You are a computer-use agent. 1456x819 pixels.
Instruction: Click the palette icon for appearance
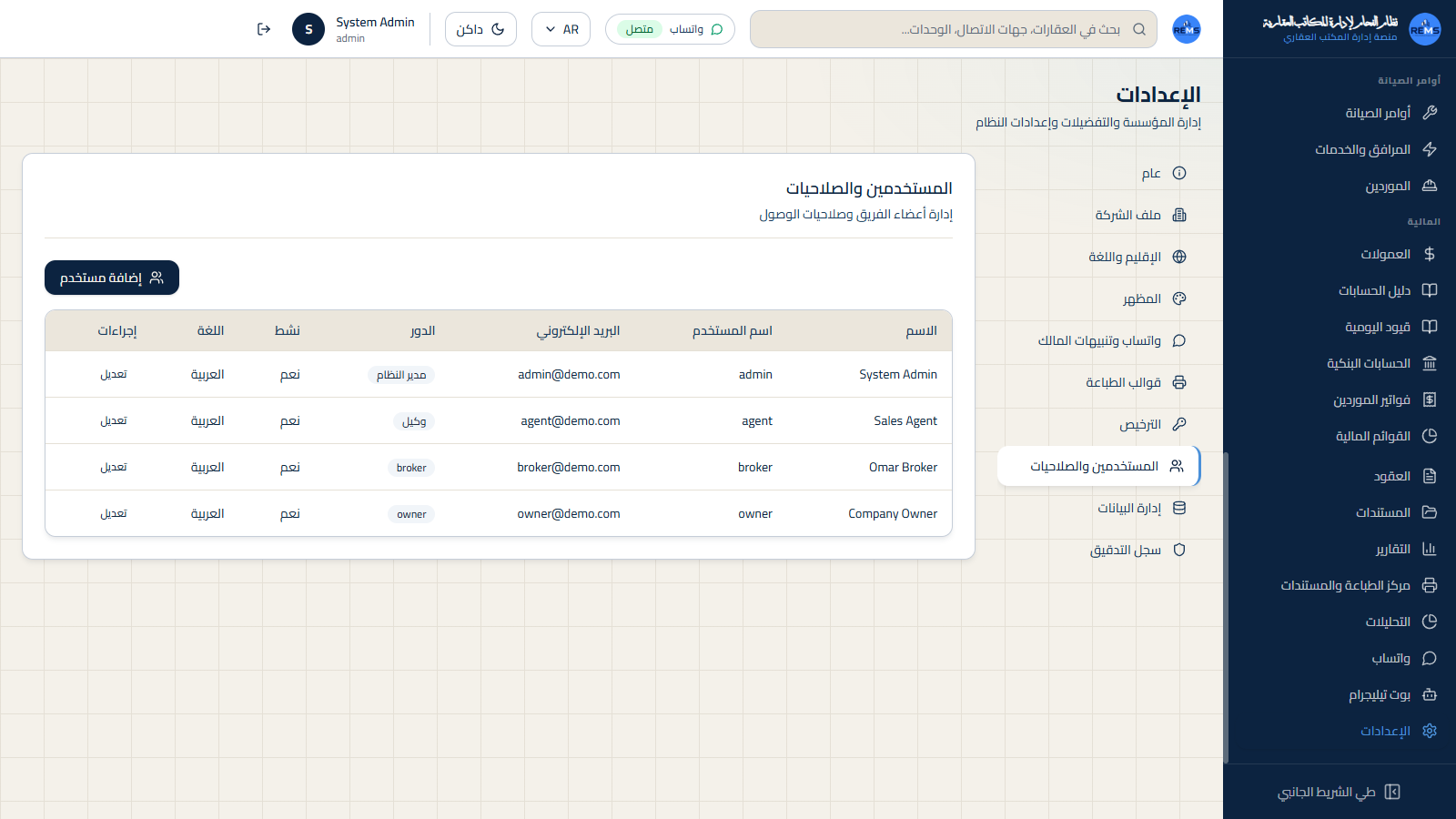1179,298
